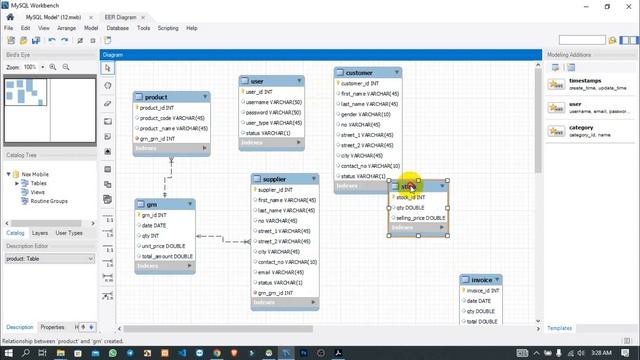
Task: Select the eraser tool
Action: pos(108,103)
